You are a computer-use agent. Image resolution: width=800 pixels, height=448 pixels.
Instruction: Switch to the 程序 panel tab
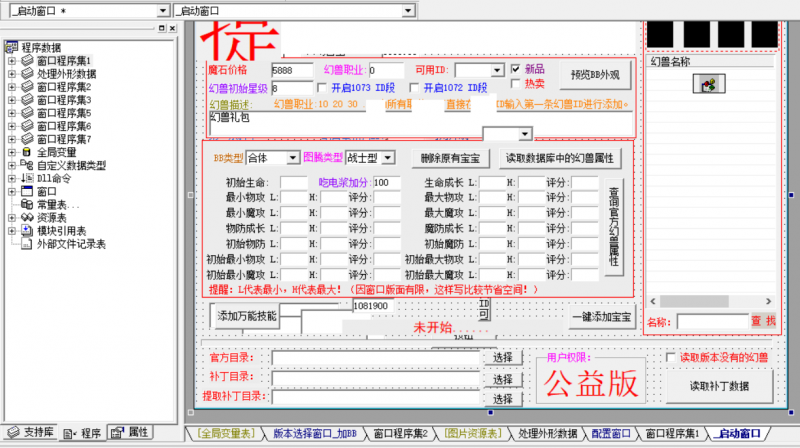[x=83, y=433]
